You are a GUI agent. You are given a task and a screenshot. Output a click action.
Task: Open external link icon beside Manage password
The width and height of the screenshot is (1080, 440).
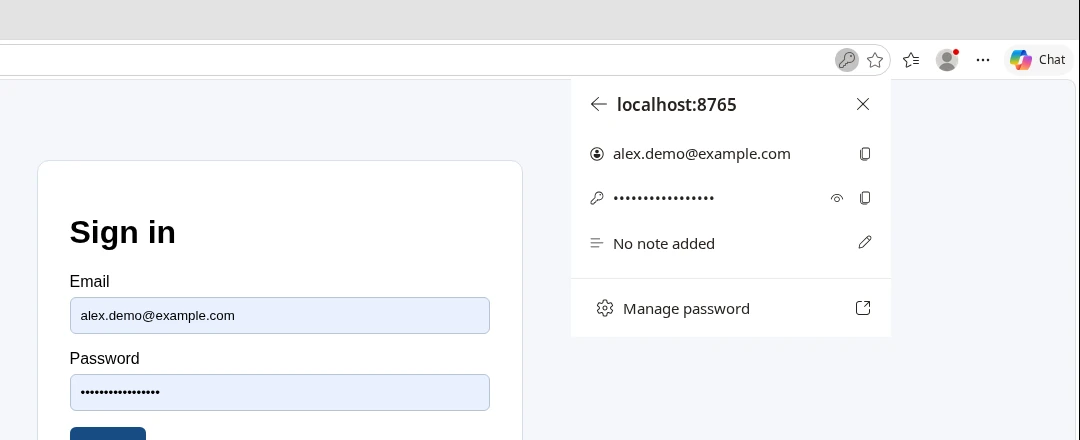[x=863, y=308]
